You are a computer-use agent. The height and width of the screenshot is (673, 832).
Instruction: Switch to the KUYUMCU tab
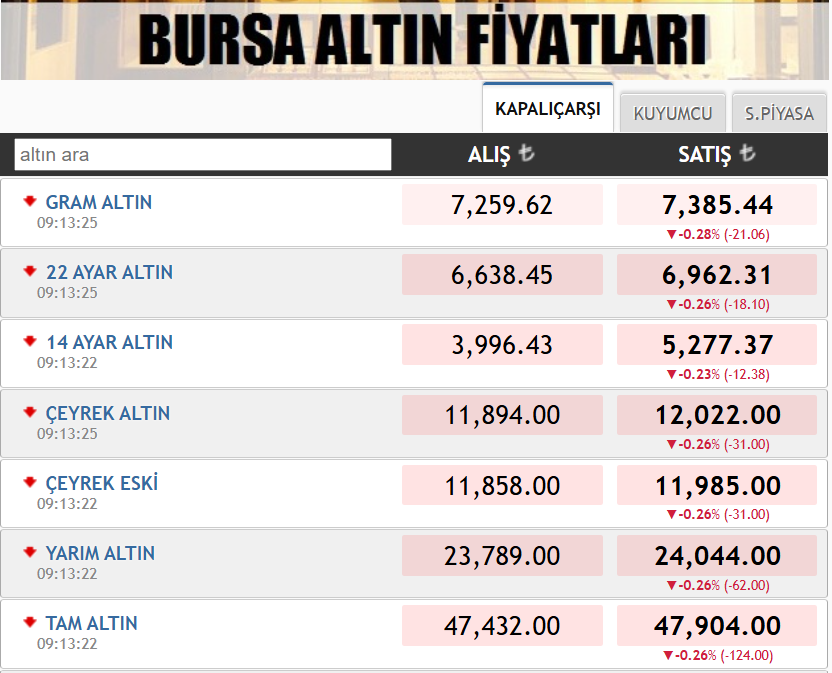(x=672, y=112)
